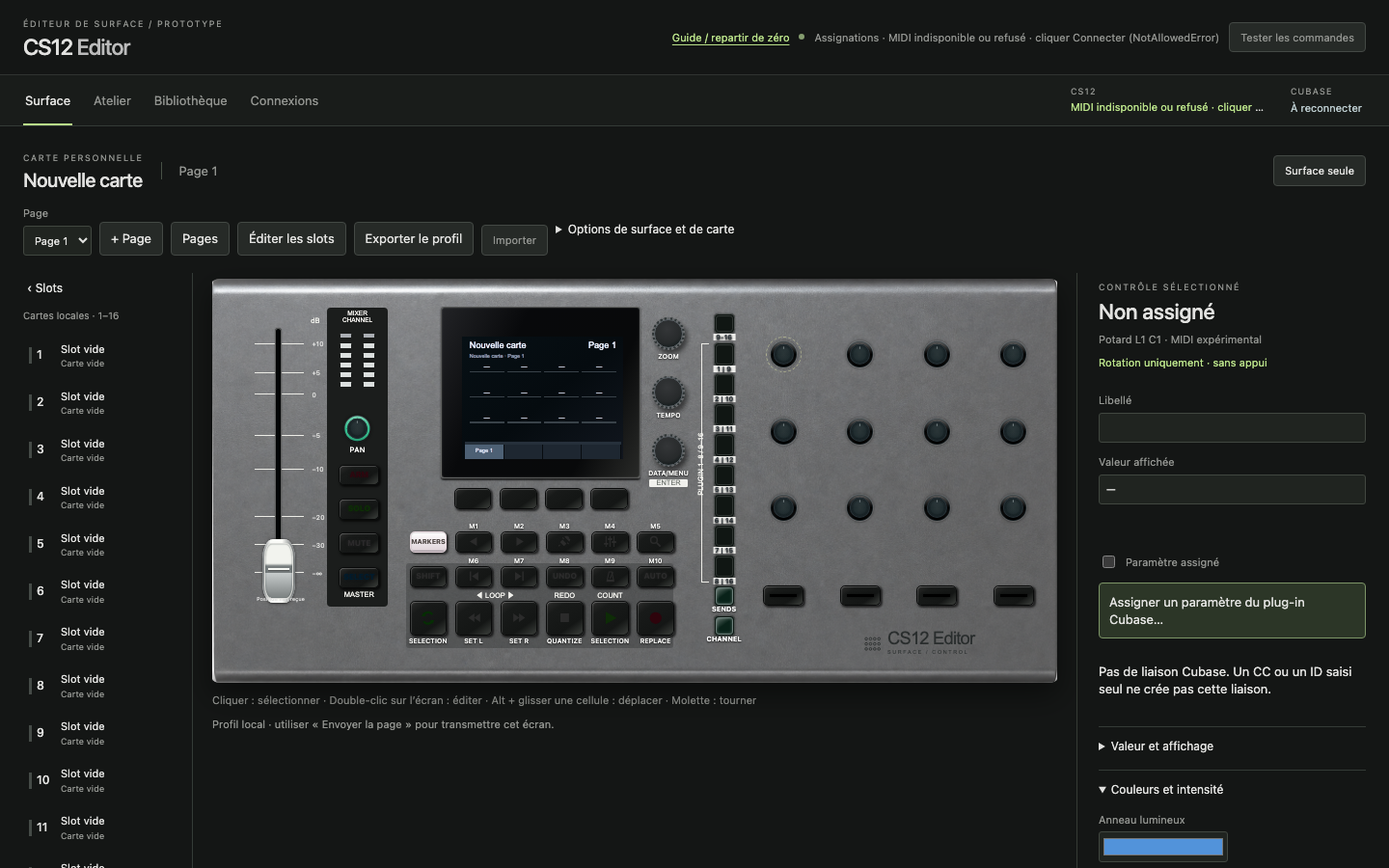Switch to the Atelier tab
The width and height of the screenshot is (1389, 868).
(x=112, y=100)
